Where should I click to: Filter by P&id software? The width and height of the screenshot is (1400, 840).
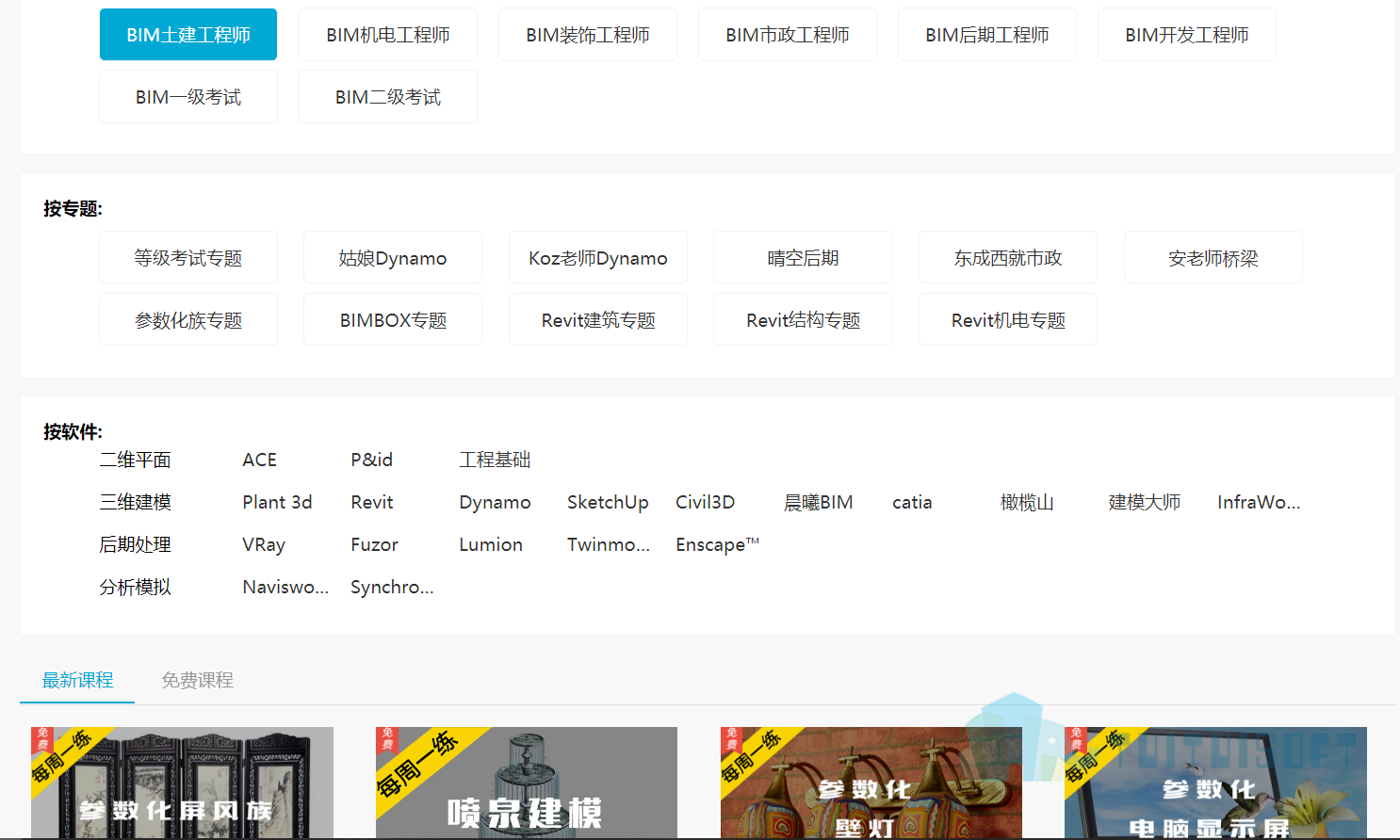[372, 460]
